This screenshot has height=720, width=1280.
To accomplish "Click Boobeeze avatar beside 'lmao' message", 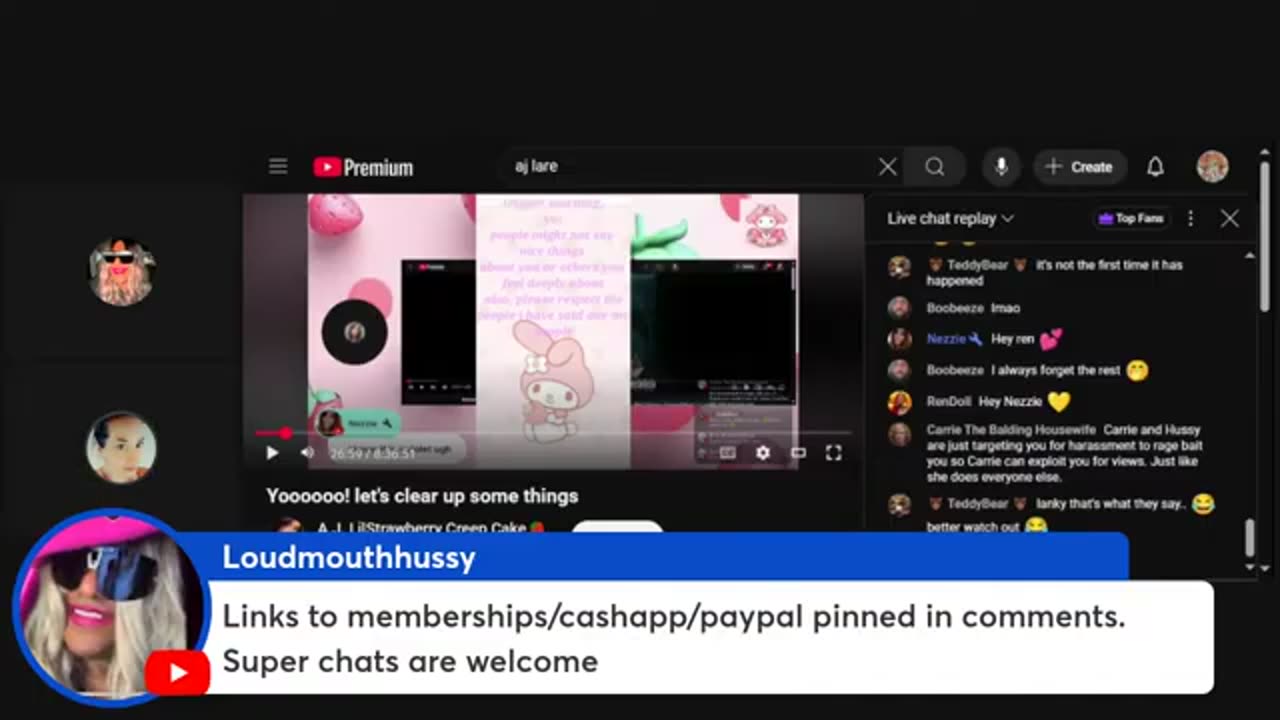I will click(x=899, y=308).
